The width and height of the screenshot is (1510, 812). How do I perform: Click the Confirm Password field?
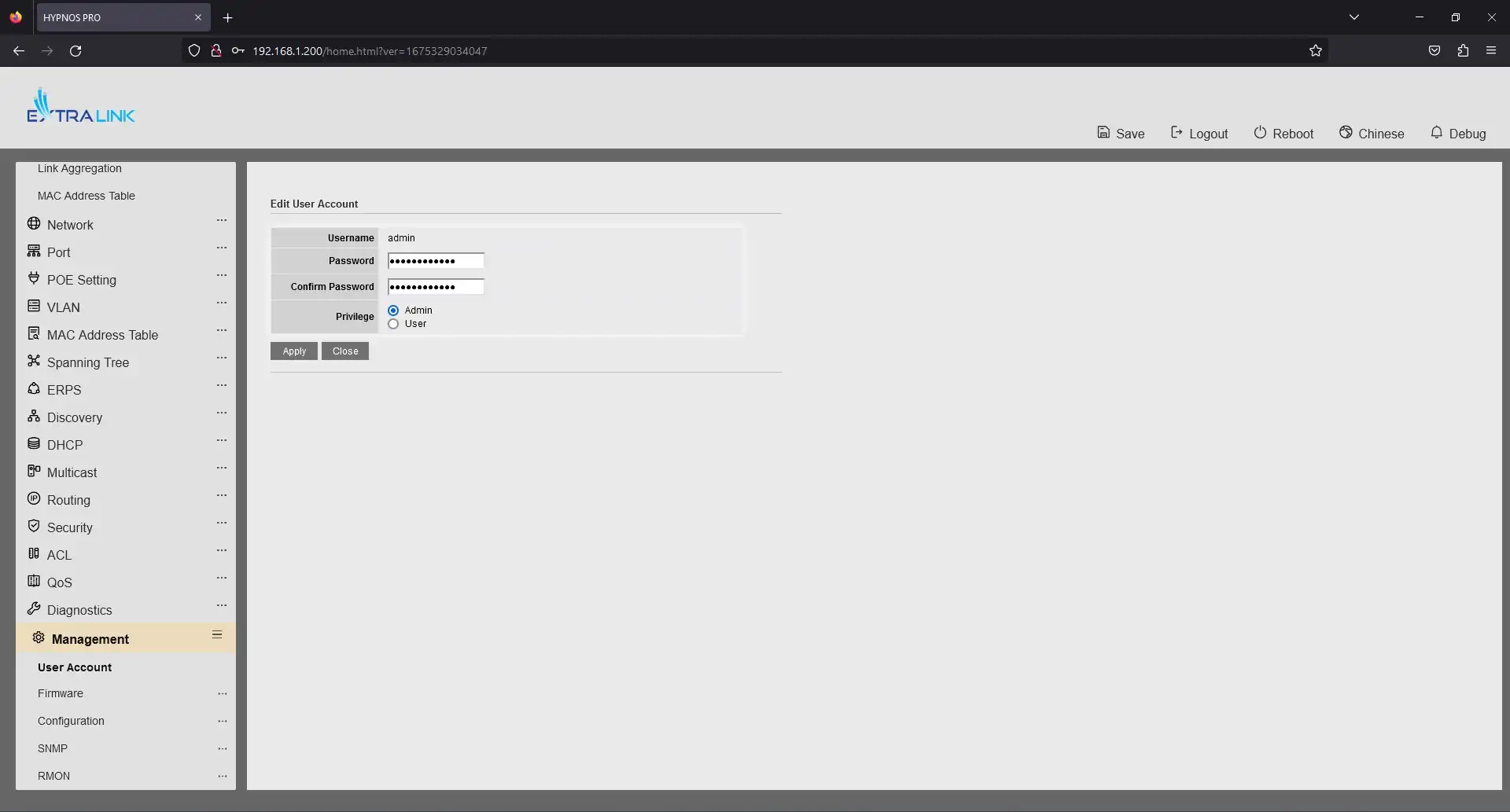(x=436, y=287)
